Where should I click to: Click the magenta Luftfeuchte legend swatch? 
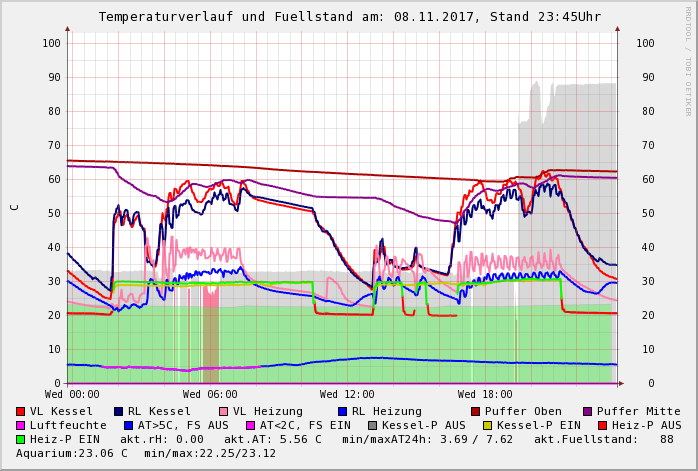[x=21, y=425]
